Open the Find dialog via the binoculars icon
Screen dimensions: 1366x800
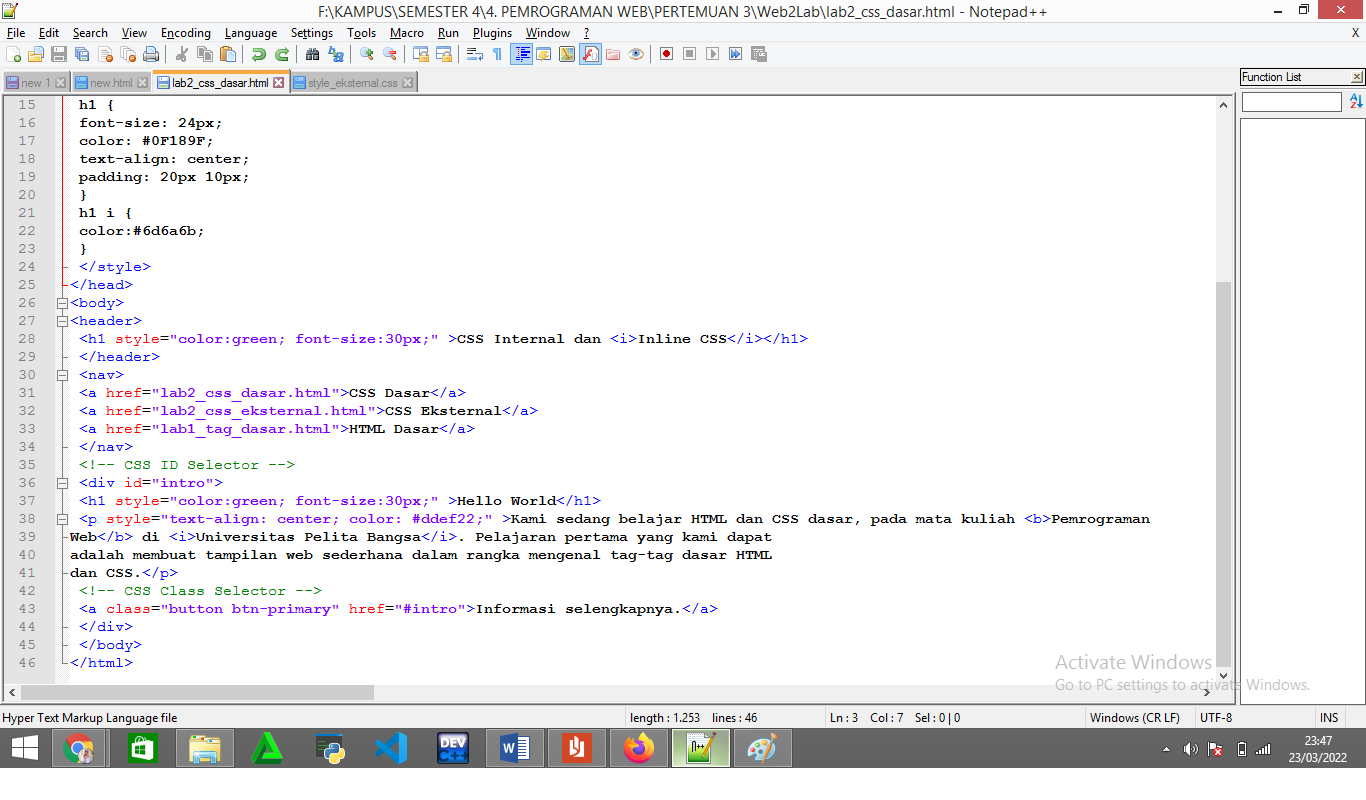coord(314,53)
